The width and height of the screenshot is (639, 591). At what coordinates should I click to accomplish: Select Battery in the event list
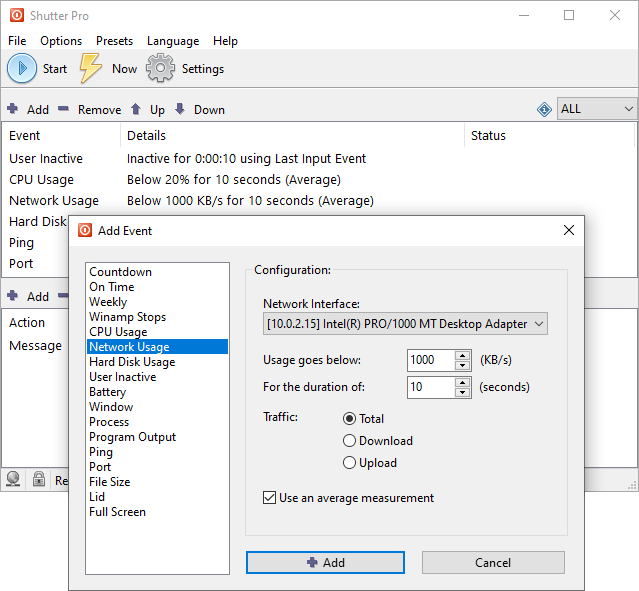pos(157,392)
